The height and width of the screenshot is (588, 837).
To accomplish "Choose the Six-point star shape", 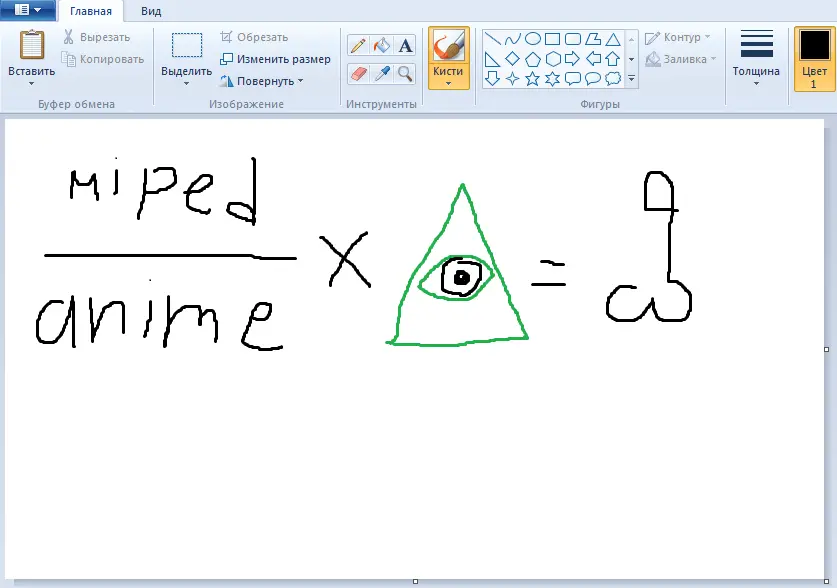I will point(552,79).
